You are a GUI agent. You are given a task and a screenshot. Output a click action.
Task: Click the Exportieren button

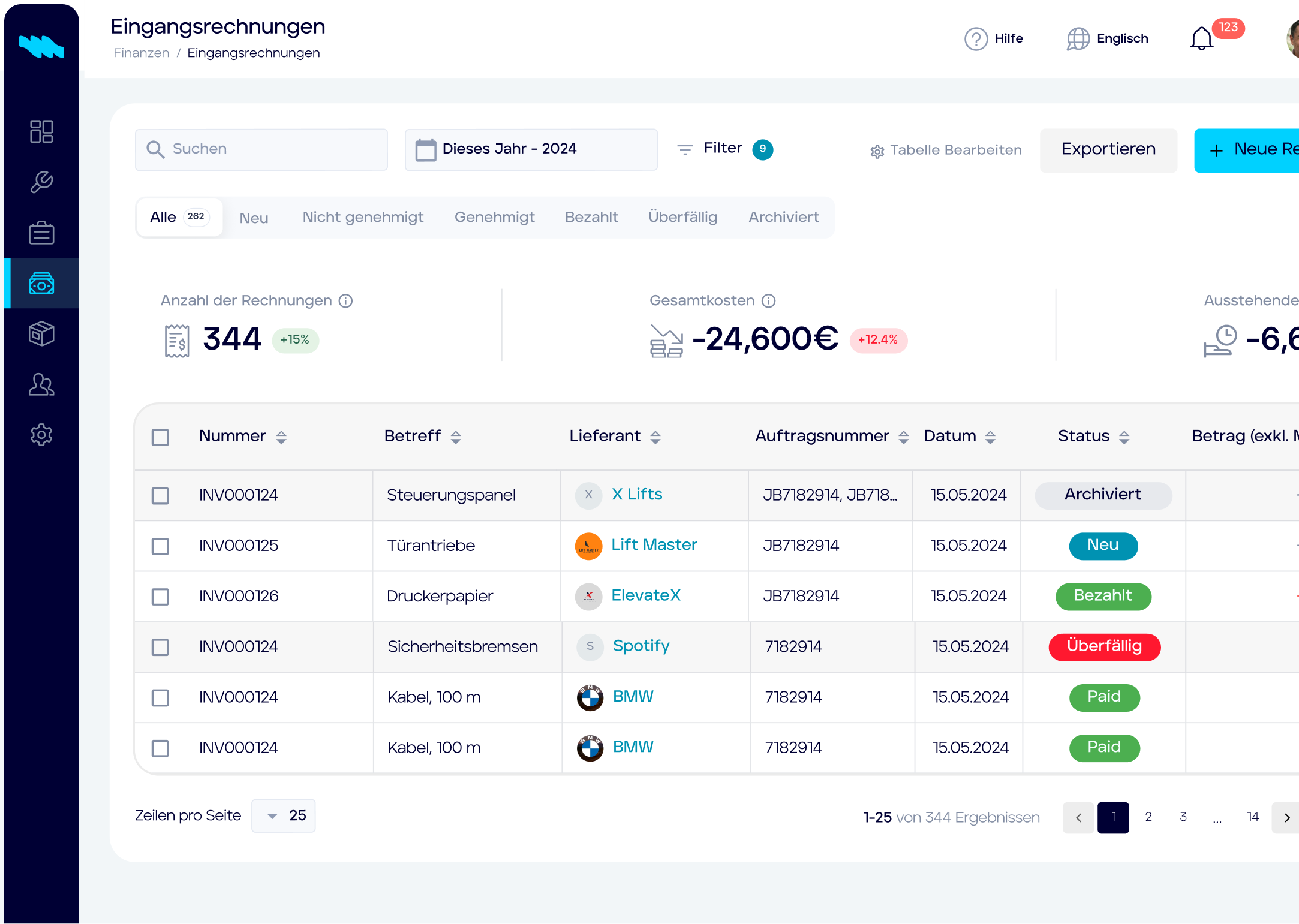pos(1108,150)
